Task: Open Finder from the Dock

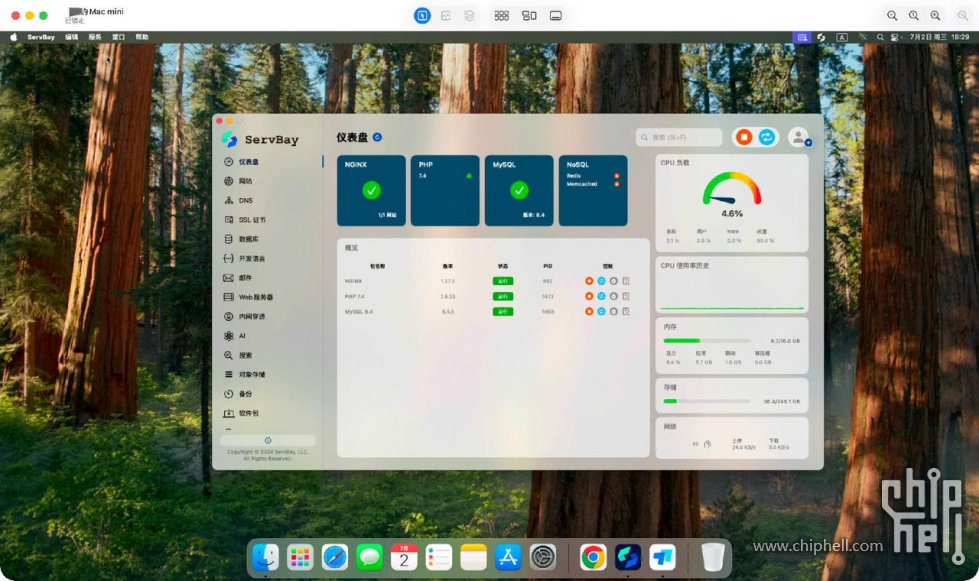Action: click(x=265, y=557)
